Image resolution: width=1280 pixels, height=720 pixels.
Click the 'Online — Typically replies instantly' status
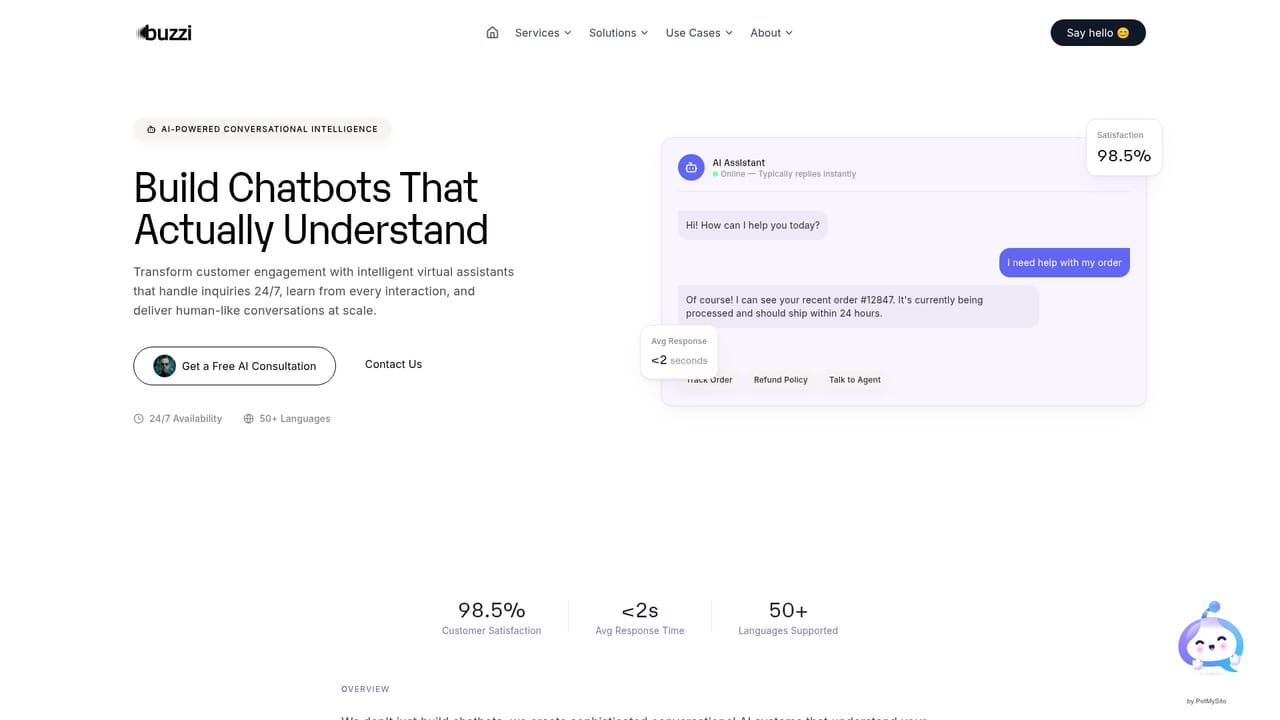(x=785, y=174)
